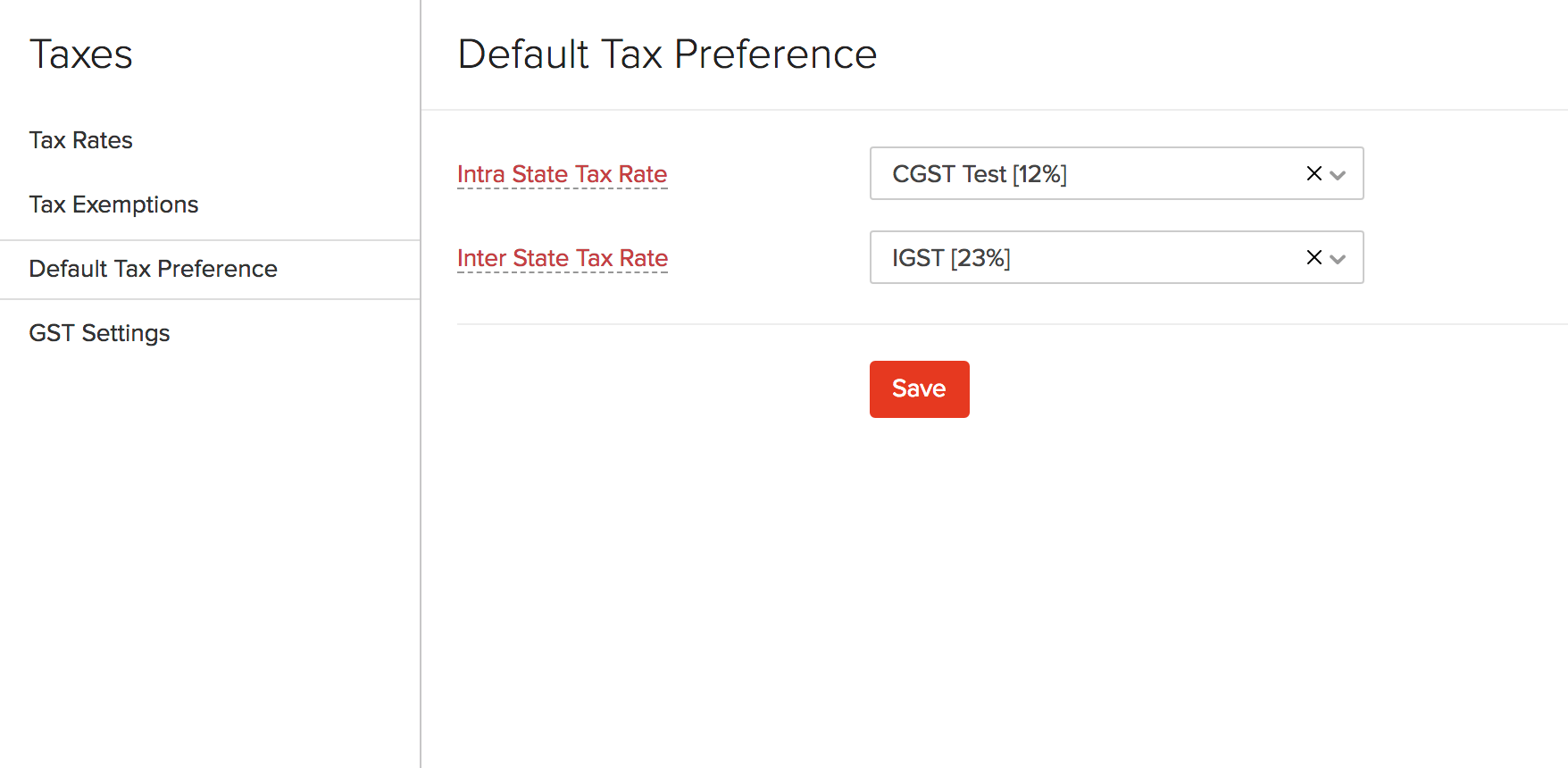The height and width of the screenshot is (768, 1568).
Task: Click the Default Tax Preference page title
Action: click(x=667, y=54)
